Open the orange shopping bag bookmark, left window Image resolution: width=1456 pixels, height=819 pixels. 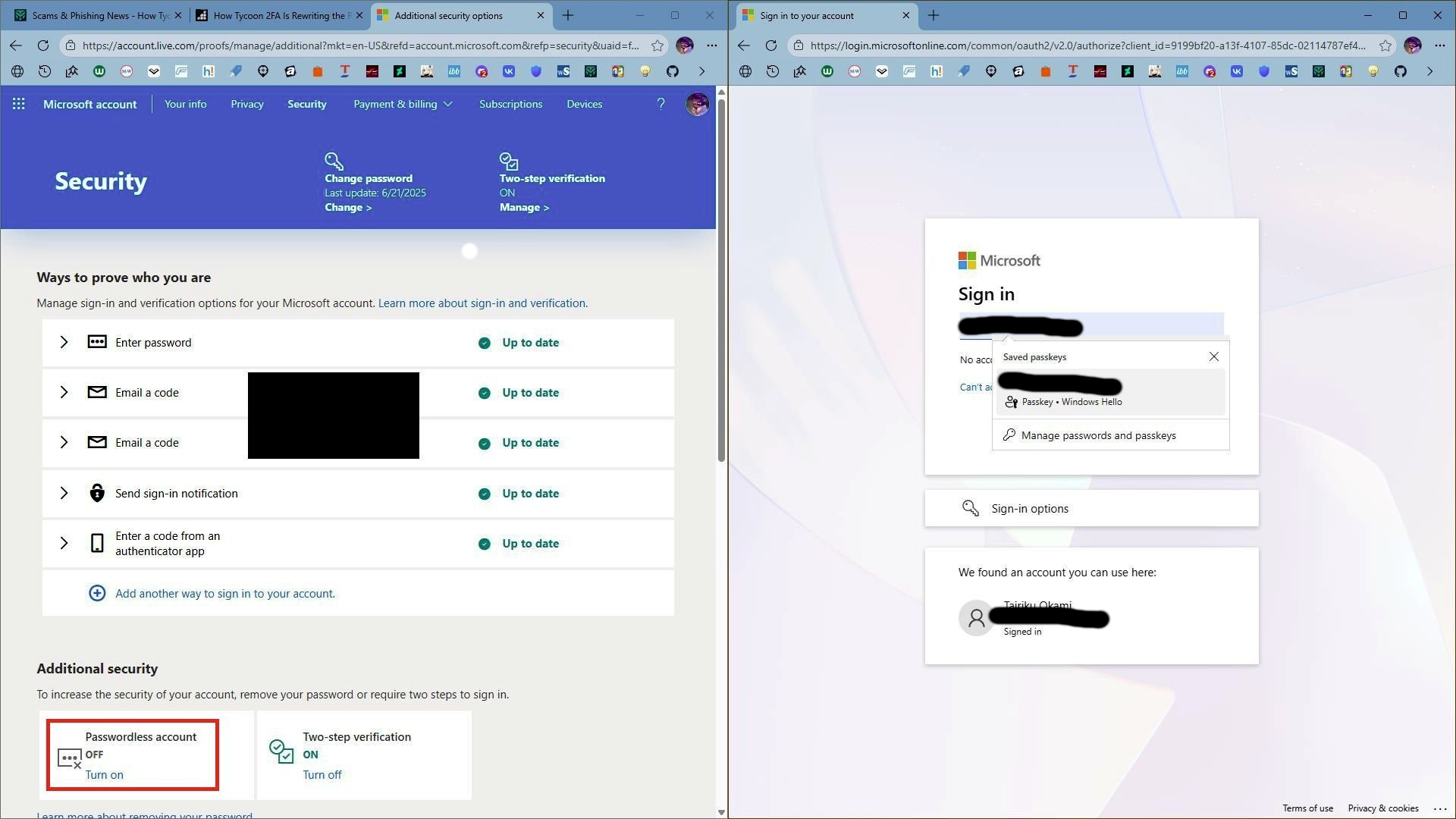coord(318,71)
